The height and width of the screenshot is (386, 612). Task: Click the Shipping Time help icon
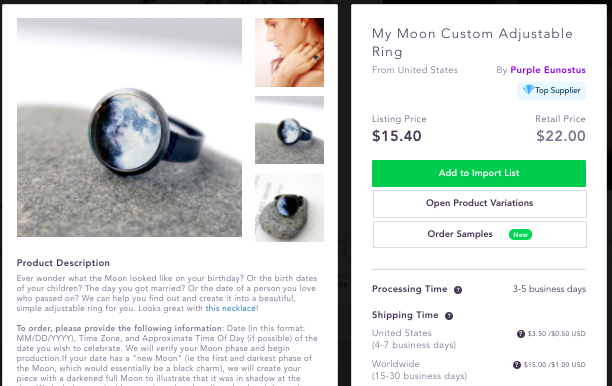click(x=449, y=316)
